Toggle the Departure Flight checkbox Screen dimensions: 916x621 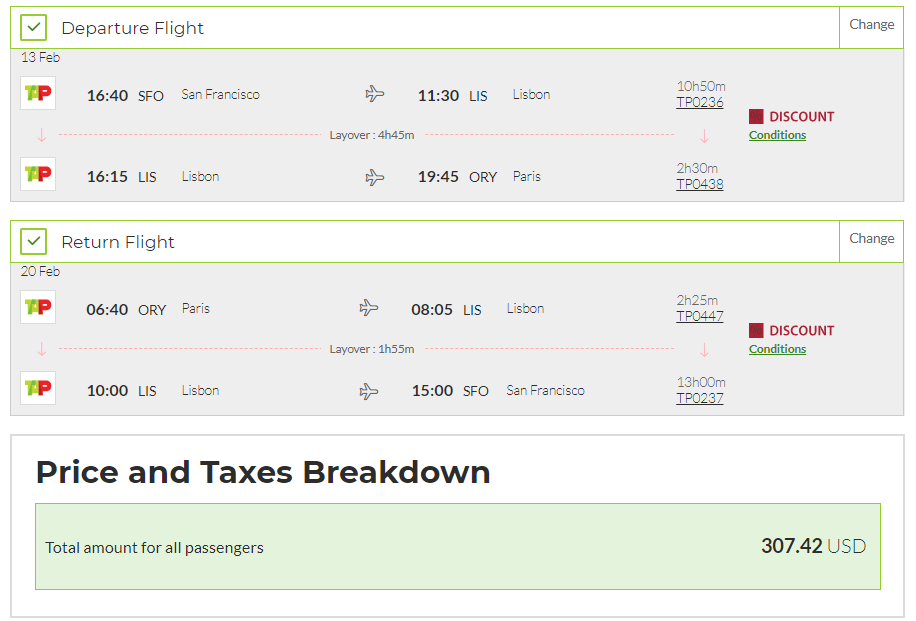tap(34, 28)
